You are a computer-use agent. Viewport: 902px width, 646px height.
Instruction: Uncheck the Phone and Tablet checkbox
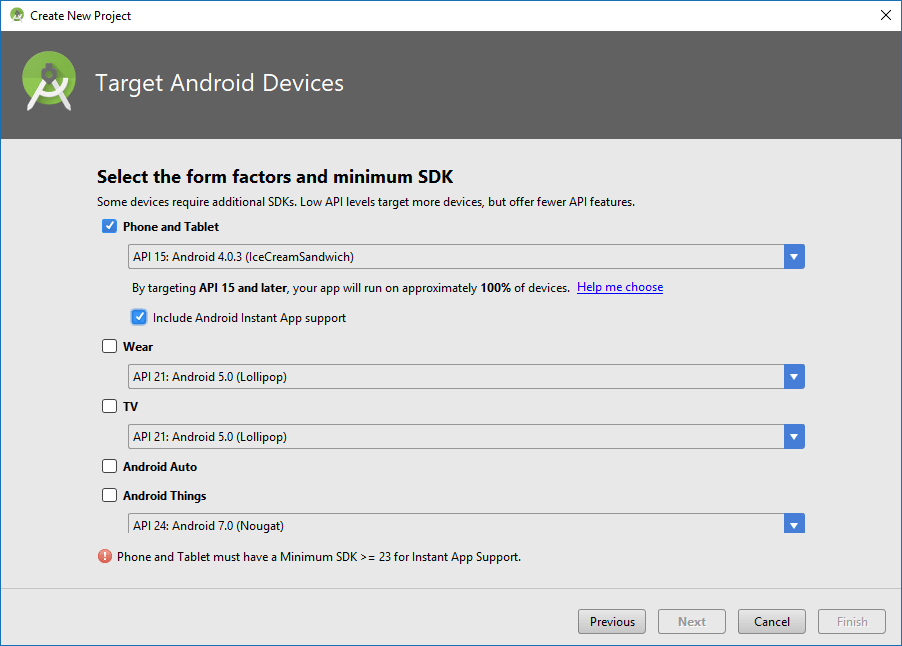pos(109,226)
